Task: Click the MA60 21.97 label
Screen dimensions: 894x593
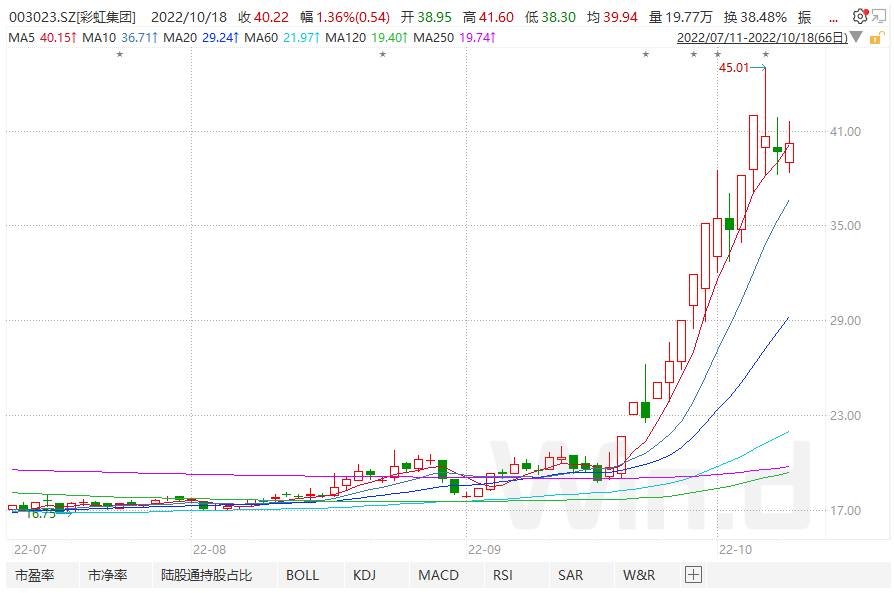Action: (x=282, y=38)
